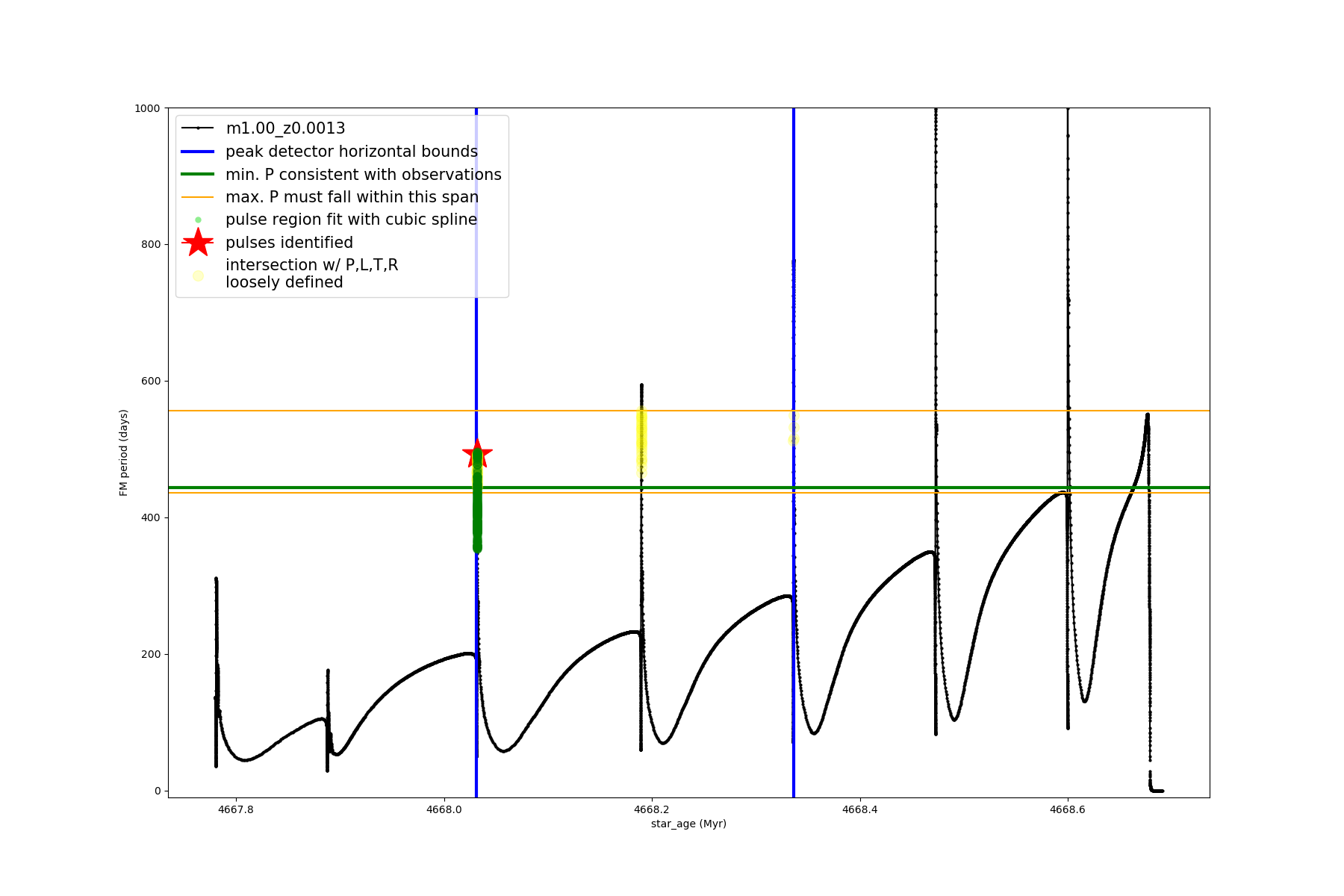Select the 'm1.00_z0.0013' legend label
The width and height of the screenshot is (1344, 896).
tap(285, 128)
